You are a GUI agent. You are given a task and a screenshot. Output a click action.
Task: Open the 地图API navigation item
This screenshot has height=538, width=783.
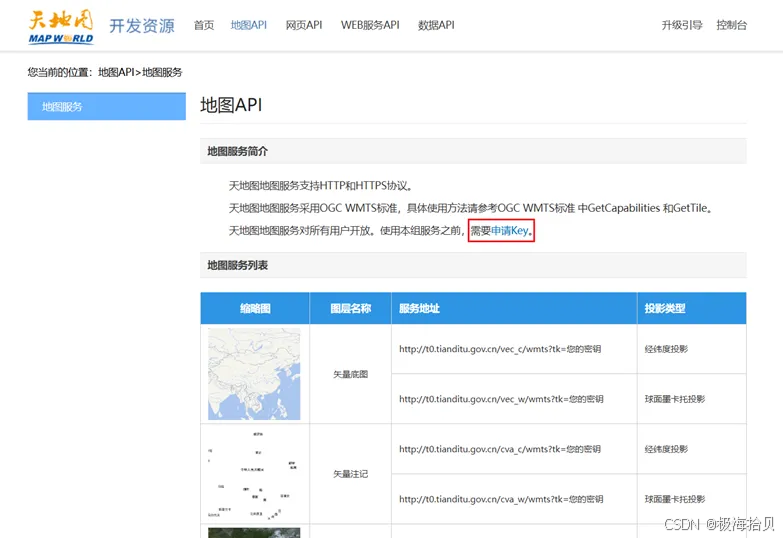[x=249, y=25]
